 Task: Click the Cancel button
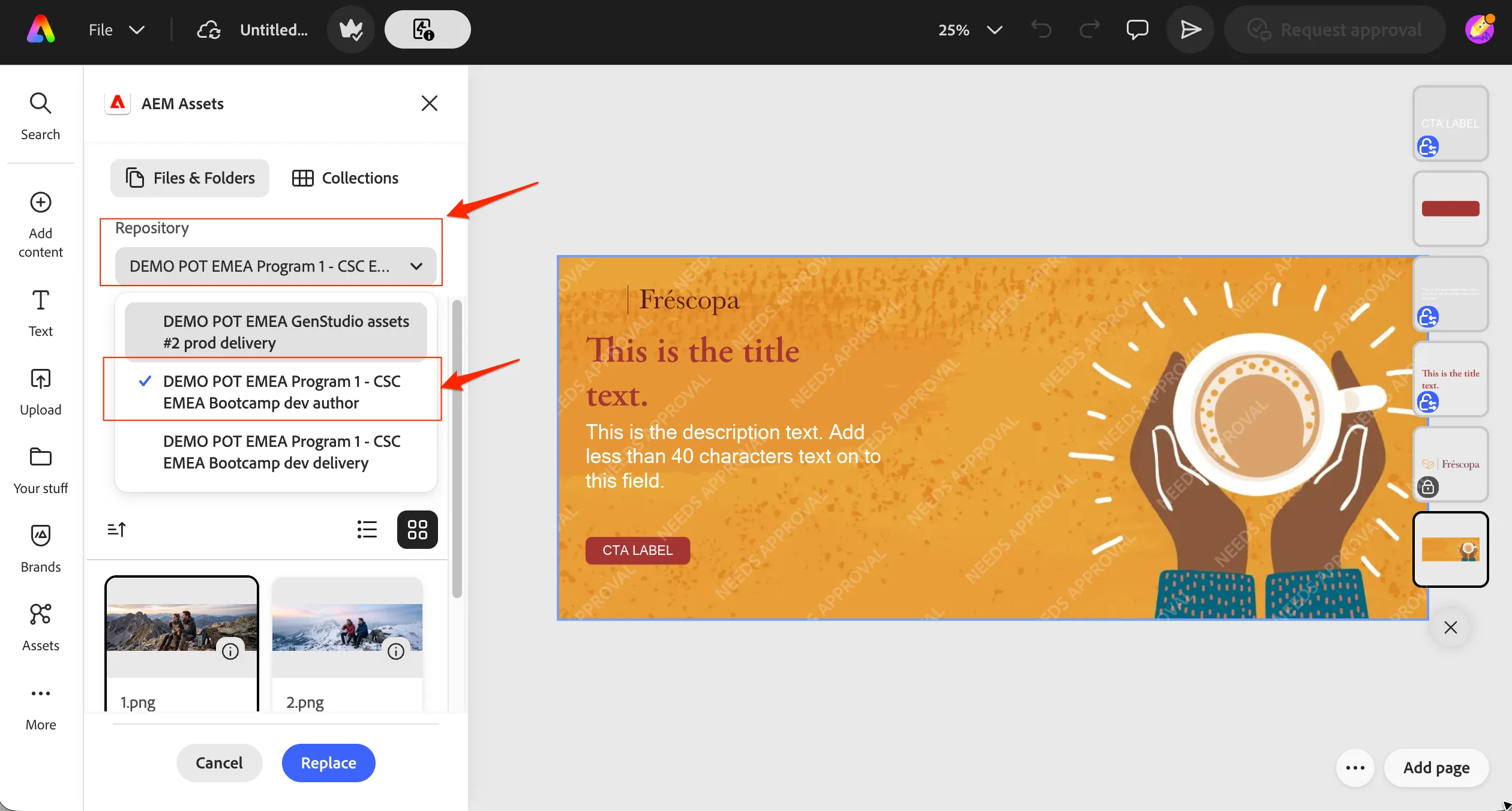[x=219, y=763]
